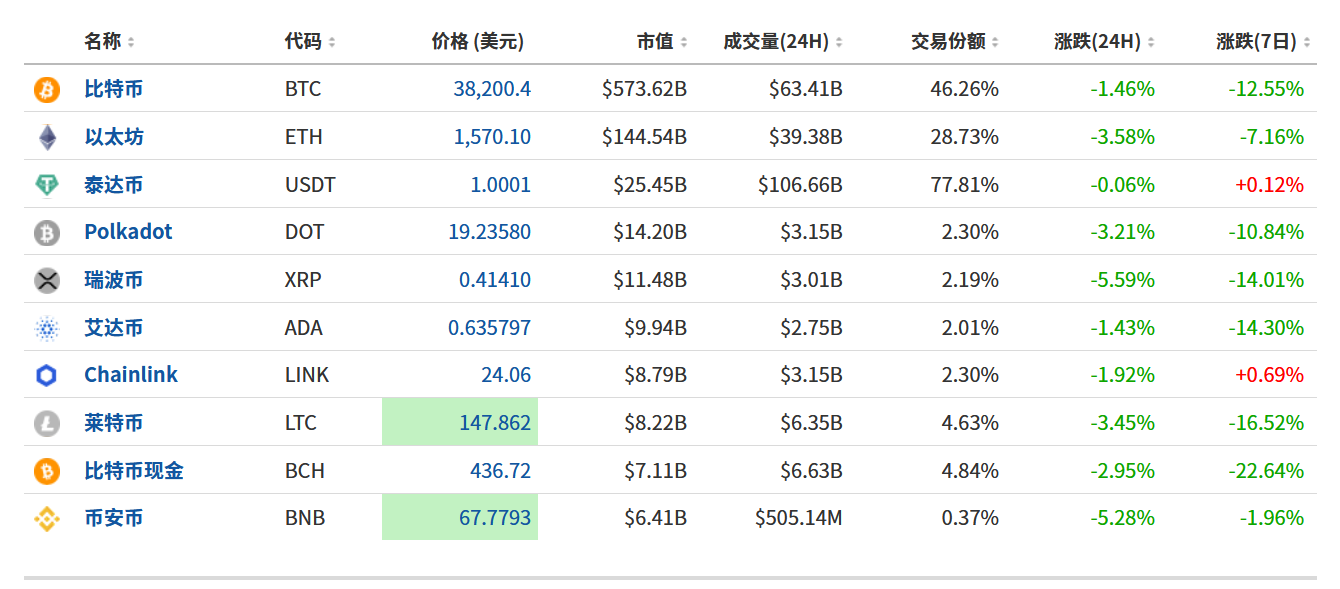This screenshot has height=589, width=1340.
Task: Open the Polkadot coin link
Action: (128, 232)
